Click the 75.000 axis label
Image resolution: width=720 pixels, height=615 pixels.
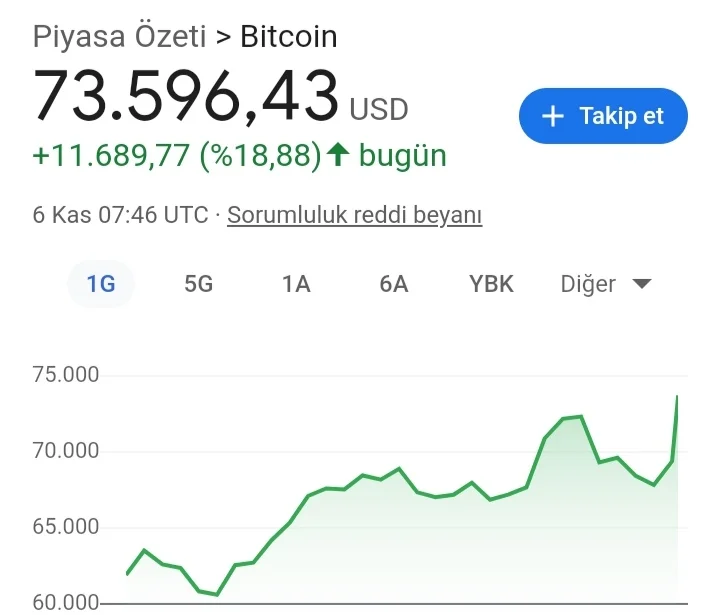tap(66, 375)
